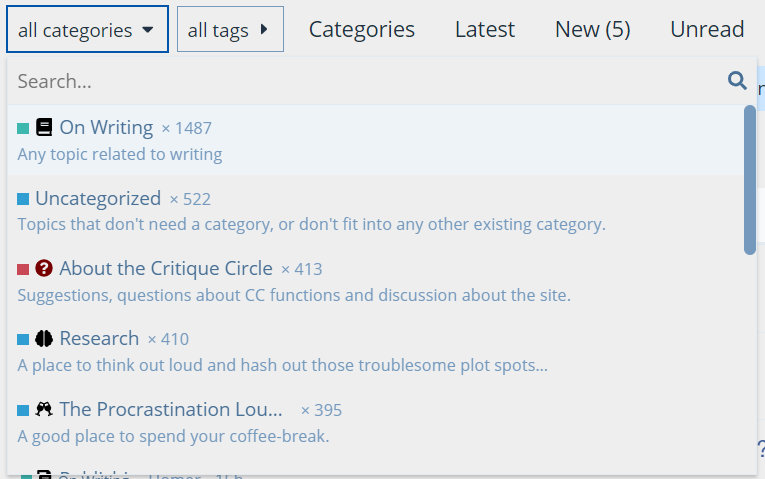
Task: Choose the Research category option
Action: tap(375, 351)
